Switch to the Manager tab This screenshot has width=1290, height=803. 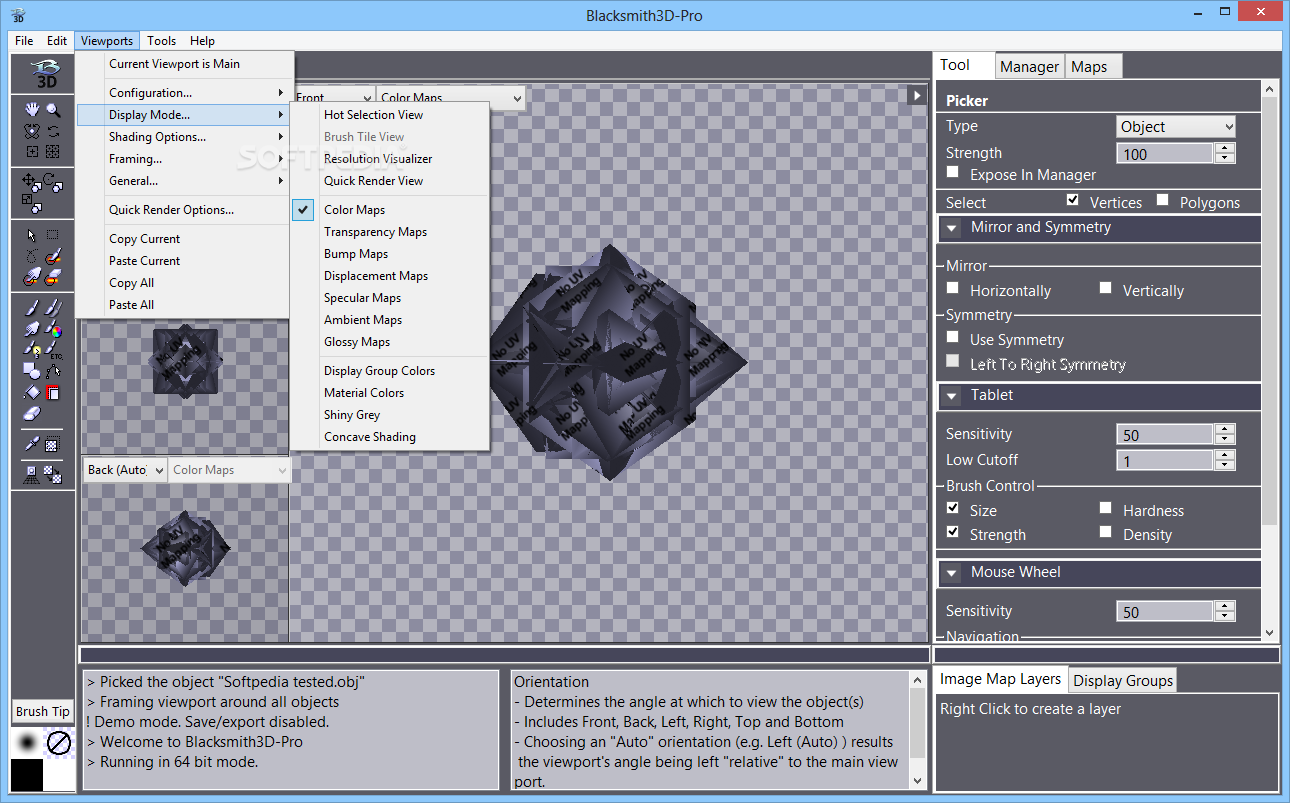pyautogui.click(x=1029, y=67)
